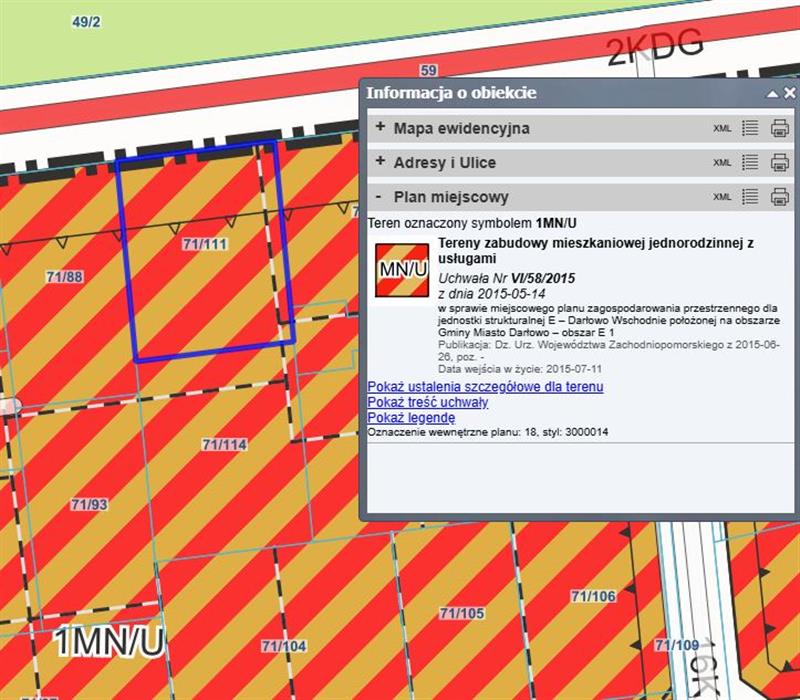Image resolution: width=800 pixels, height=700 pixels.
Task: Select parcel 71/114 on the map
Action: [x=224, y=444]
